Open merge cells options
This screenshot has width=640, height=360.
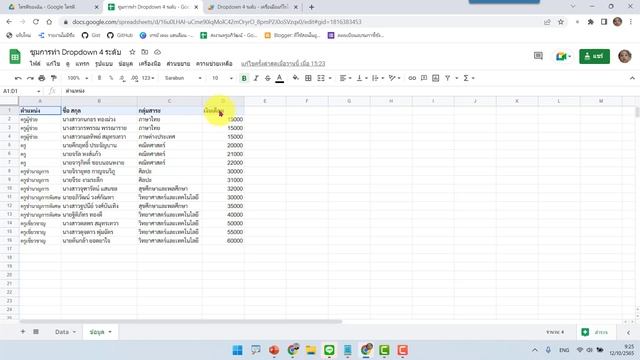click(x=324, y=78)
